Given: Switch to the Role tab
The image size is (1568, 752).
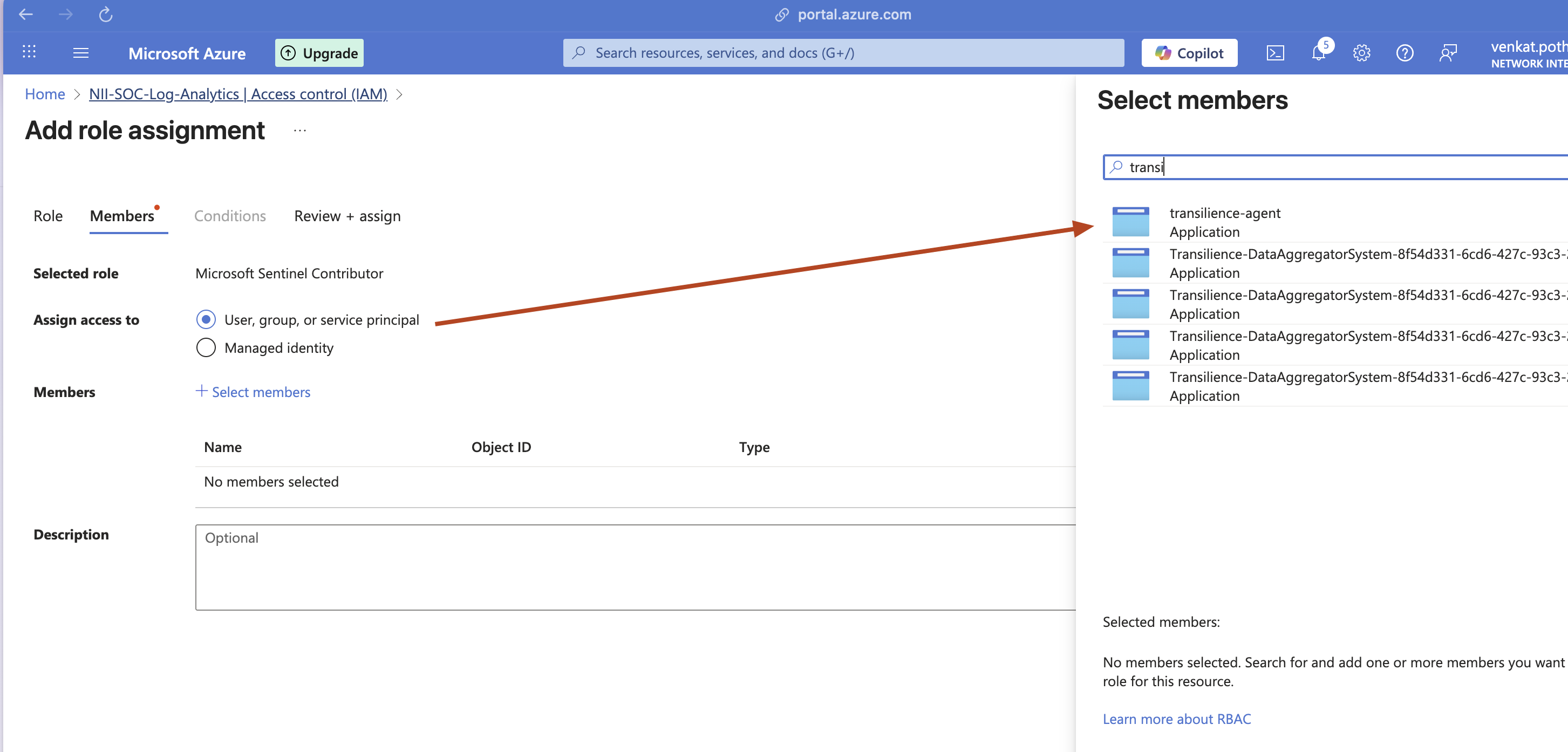Looking at the screenshot, I should pyautogui.click(x=48, y=216).
